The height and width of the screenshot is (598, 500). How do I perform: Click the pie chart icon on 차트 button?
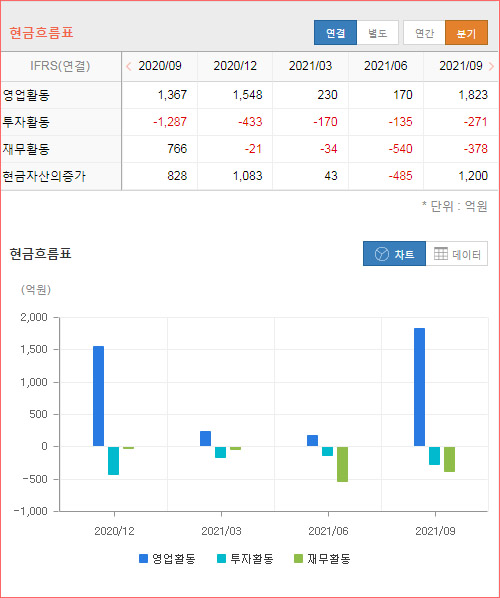click(382, 254)
